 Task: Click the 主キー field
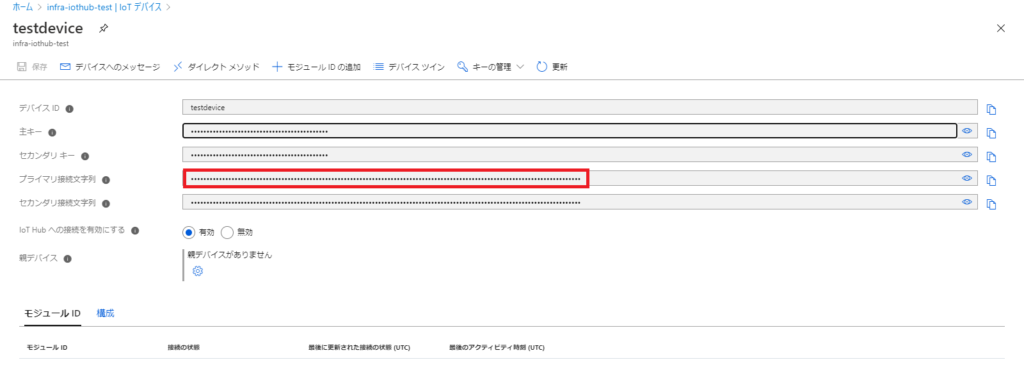(569, 131)
